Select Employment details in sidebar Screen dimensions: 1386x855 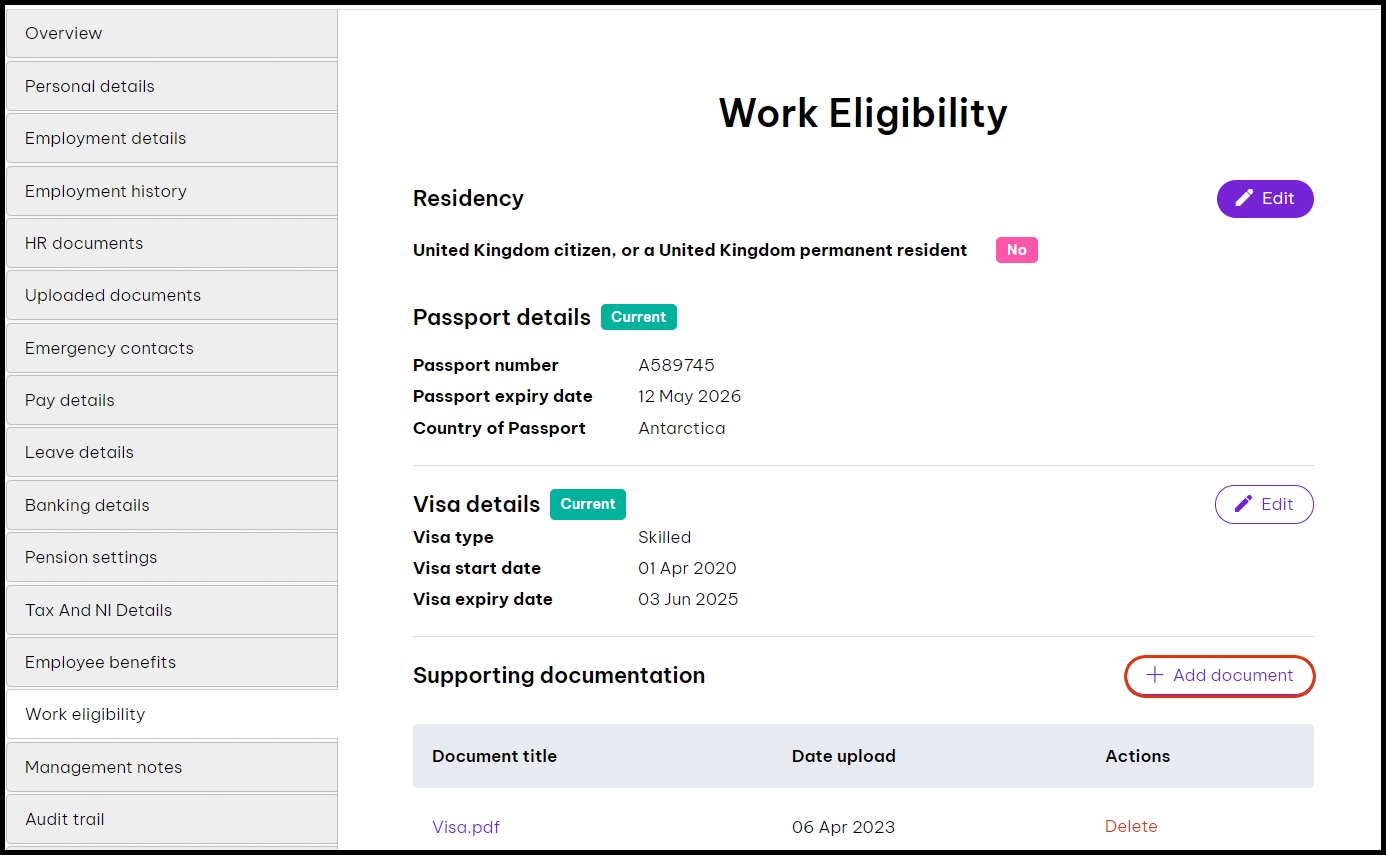point(171,139)
